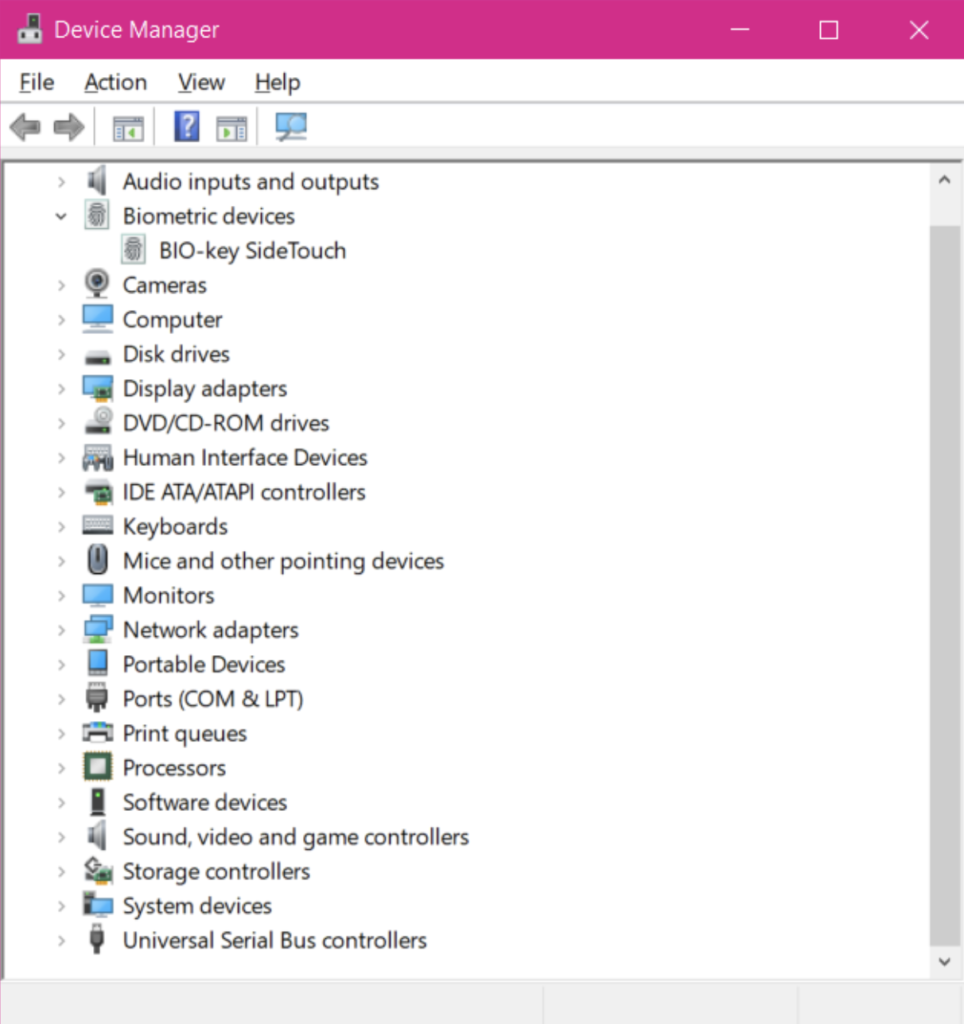Screen dimensions: 964x1024
Task: Expand the Computer chevron
Action: pos(61,320)
